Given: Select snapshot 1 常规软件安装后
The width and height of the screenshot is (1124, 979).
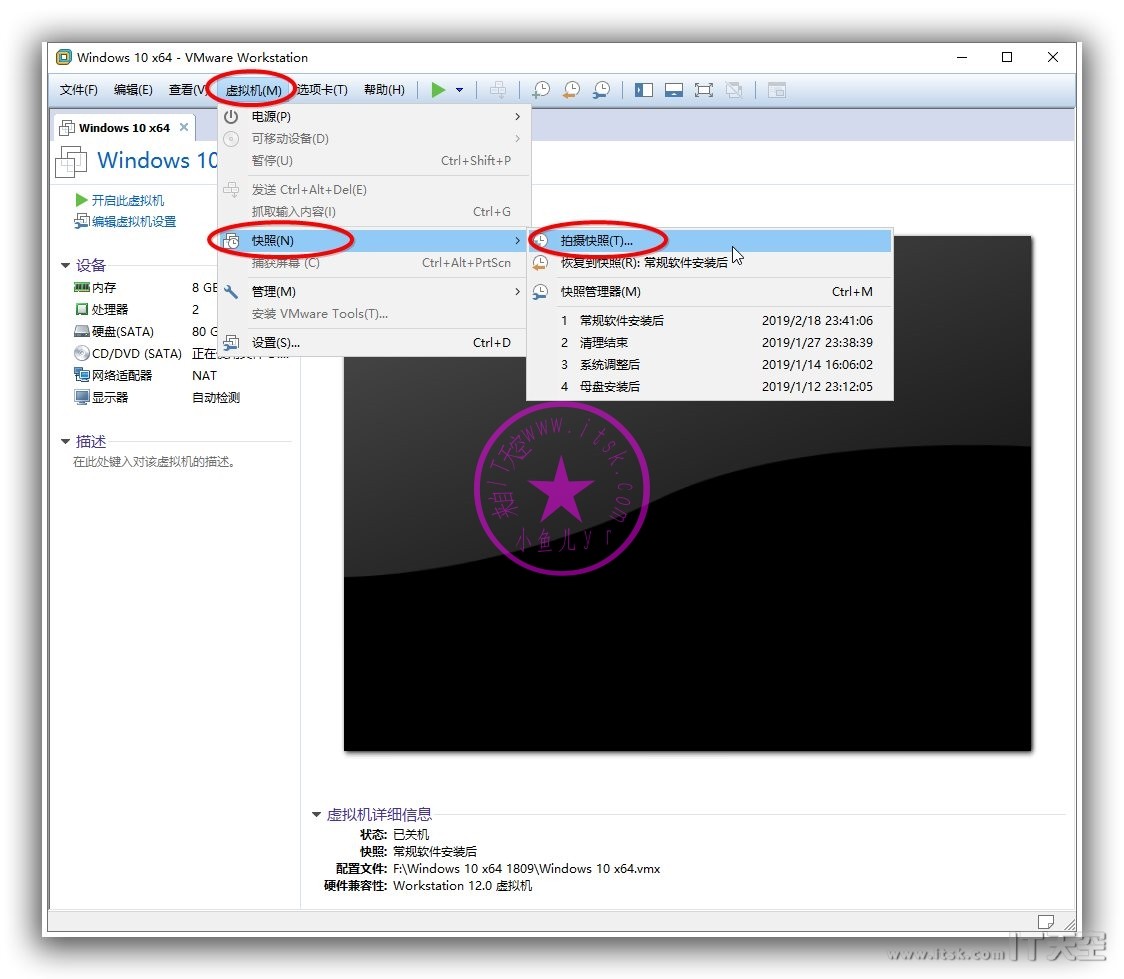Looking at the screenshot, I should click(x=710, y=320).
